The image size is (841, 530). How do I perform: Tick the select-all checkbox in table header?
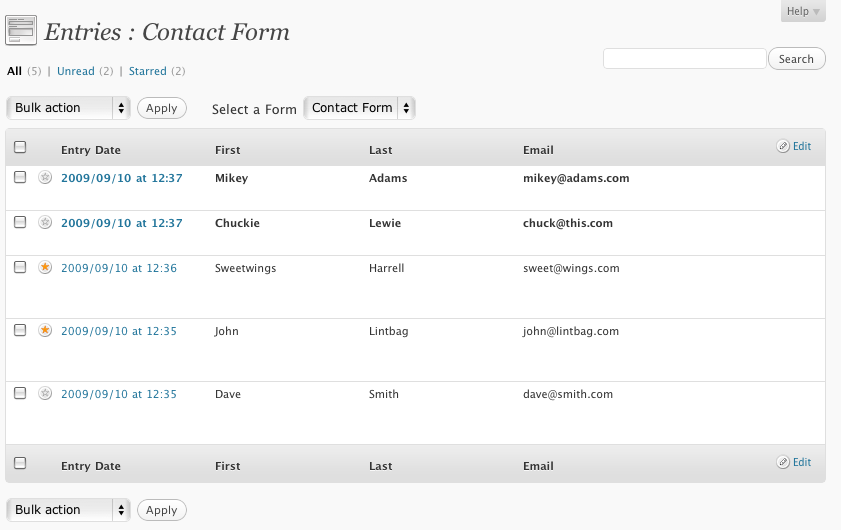coord(20,147)
